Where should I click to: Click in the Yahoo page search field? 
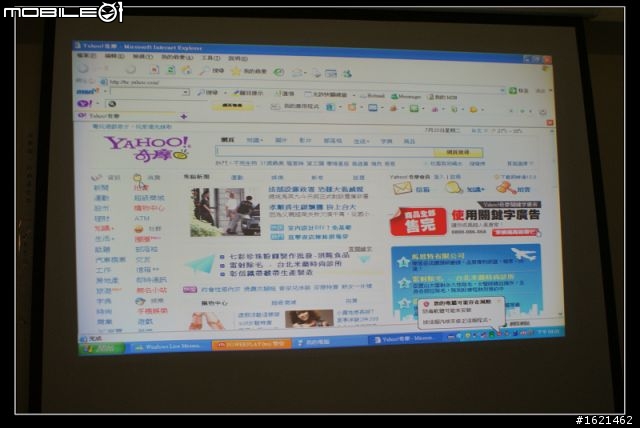coord(324,151)
